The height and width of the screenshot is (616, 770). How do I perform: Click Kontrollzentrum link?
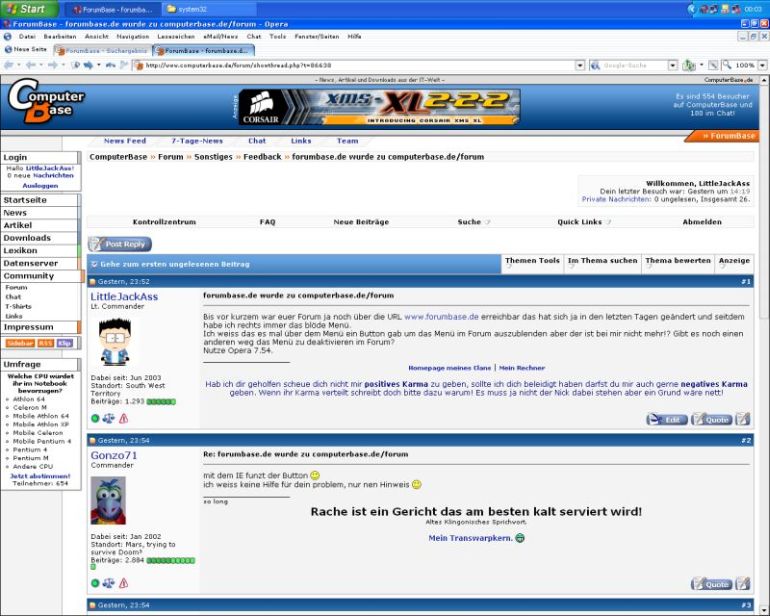pyautogui.click(x=164, y=222)
